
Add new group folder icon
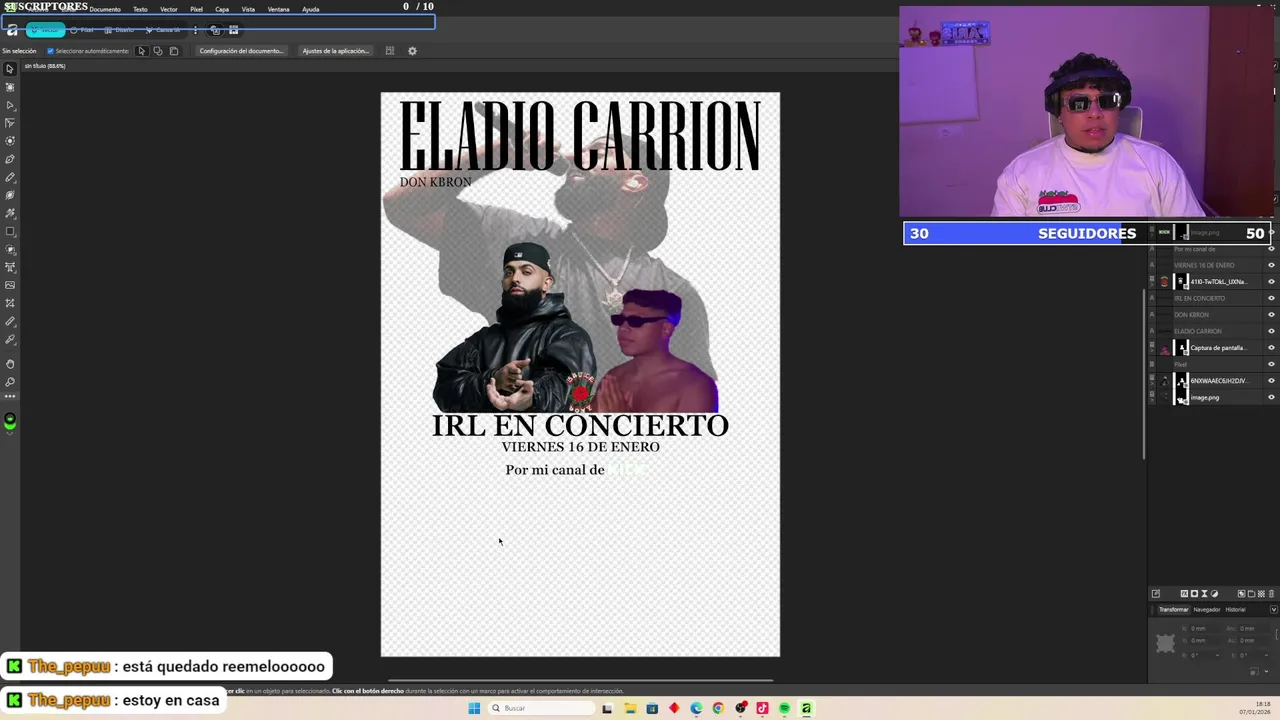(1251, 594)
